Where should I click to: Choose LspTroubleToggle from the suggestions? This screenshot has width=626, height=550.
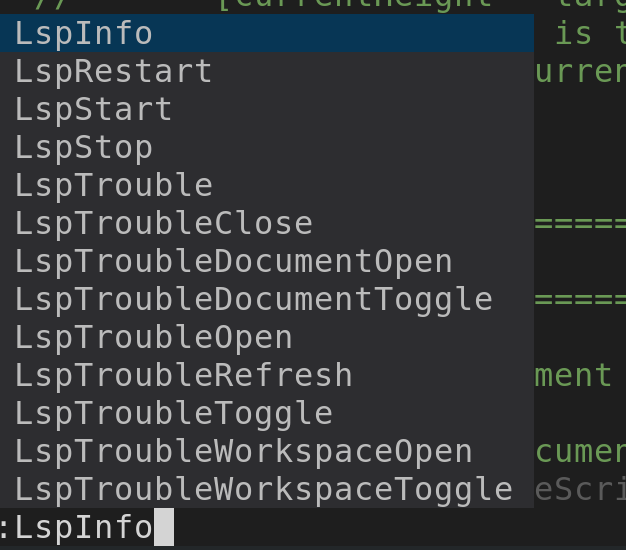pos(267,413)
